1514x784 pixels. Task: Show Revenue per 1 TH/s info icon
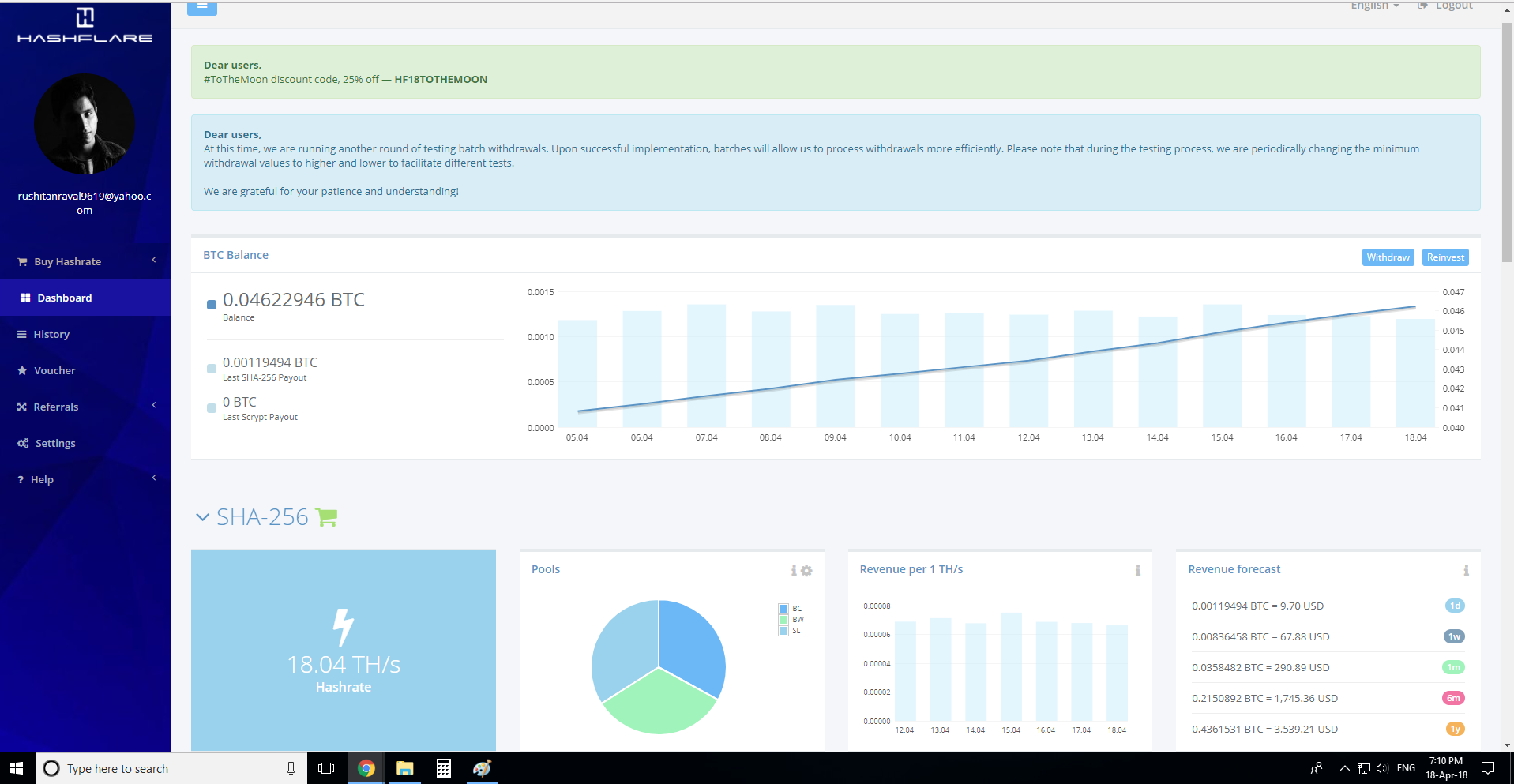(1138, 570)
